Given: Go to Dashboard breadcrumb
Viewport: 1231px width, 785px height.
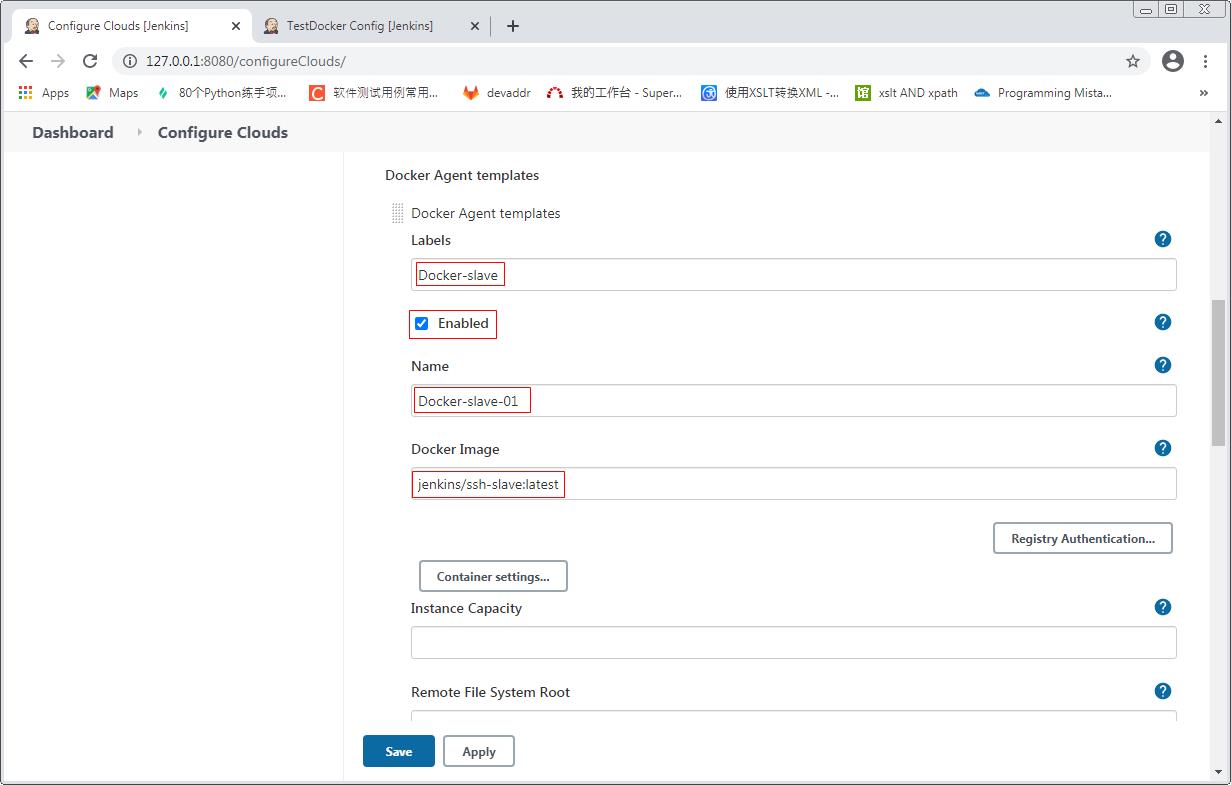Looking at the screenshot, I should click(x=73, y=132).
